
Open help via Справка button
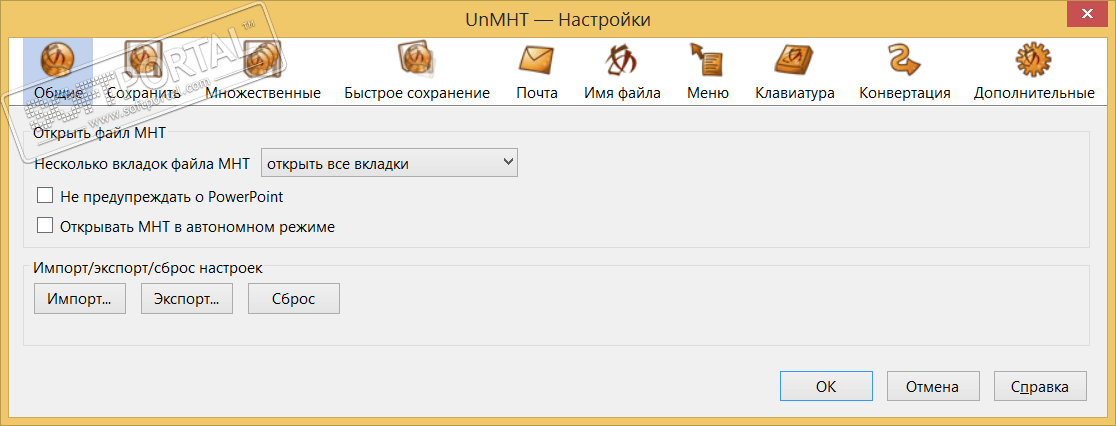[x=1041, y=387]
